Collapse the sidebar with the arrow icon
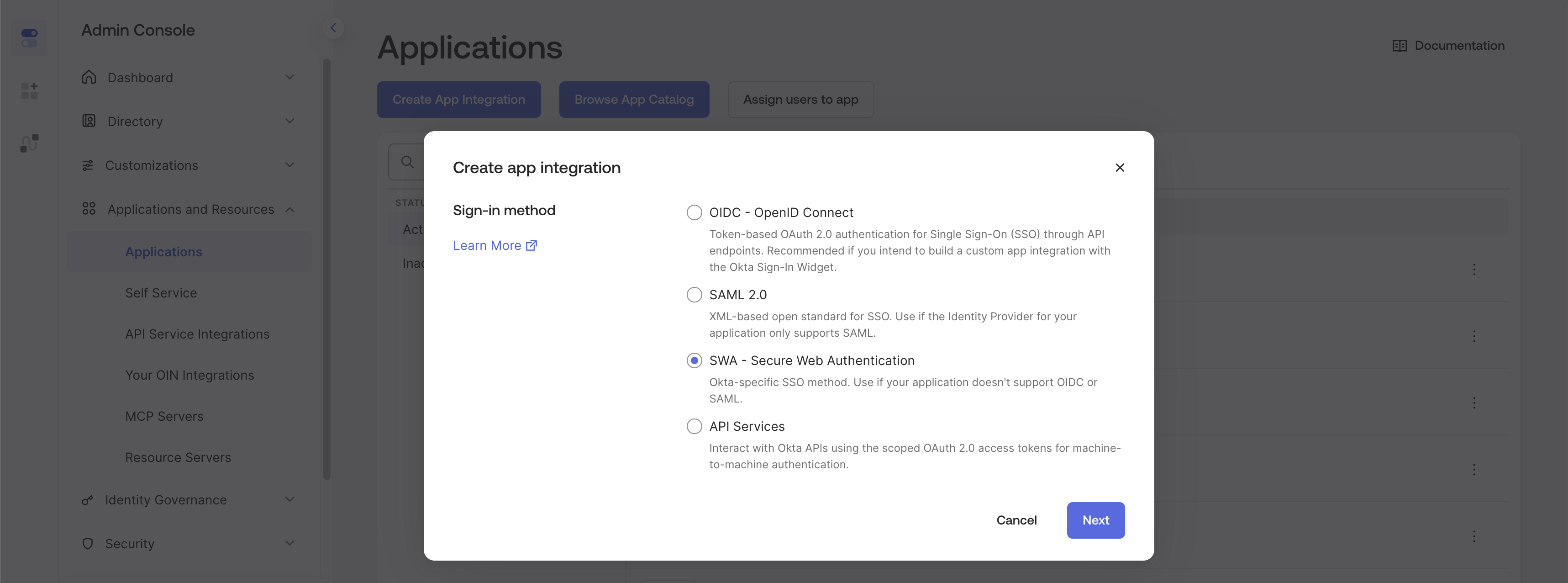The width and height of the screenshot is (1568, 583). coord(333,28)
